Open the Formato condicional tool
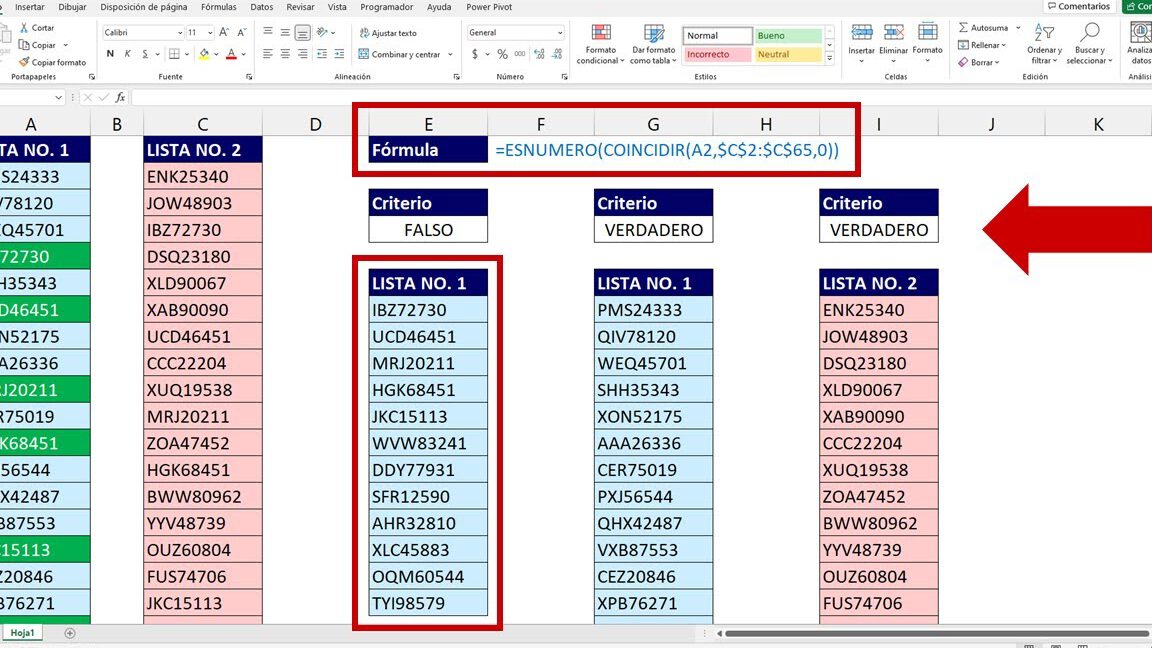The height and width of the screenshot is (648, 1152). (600, 44)
